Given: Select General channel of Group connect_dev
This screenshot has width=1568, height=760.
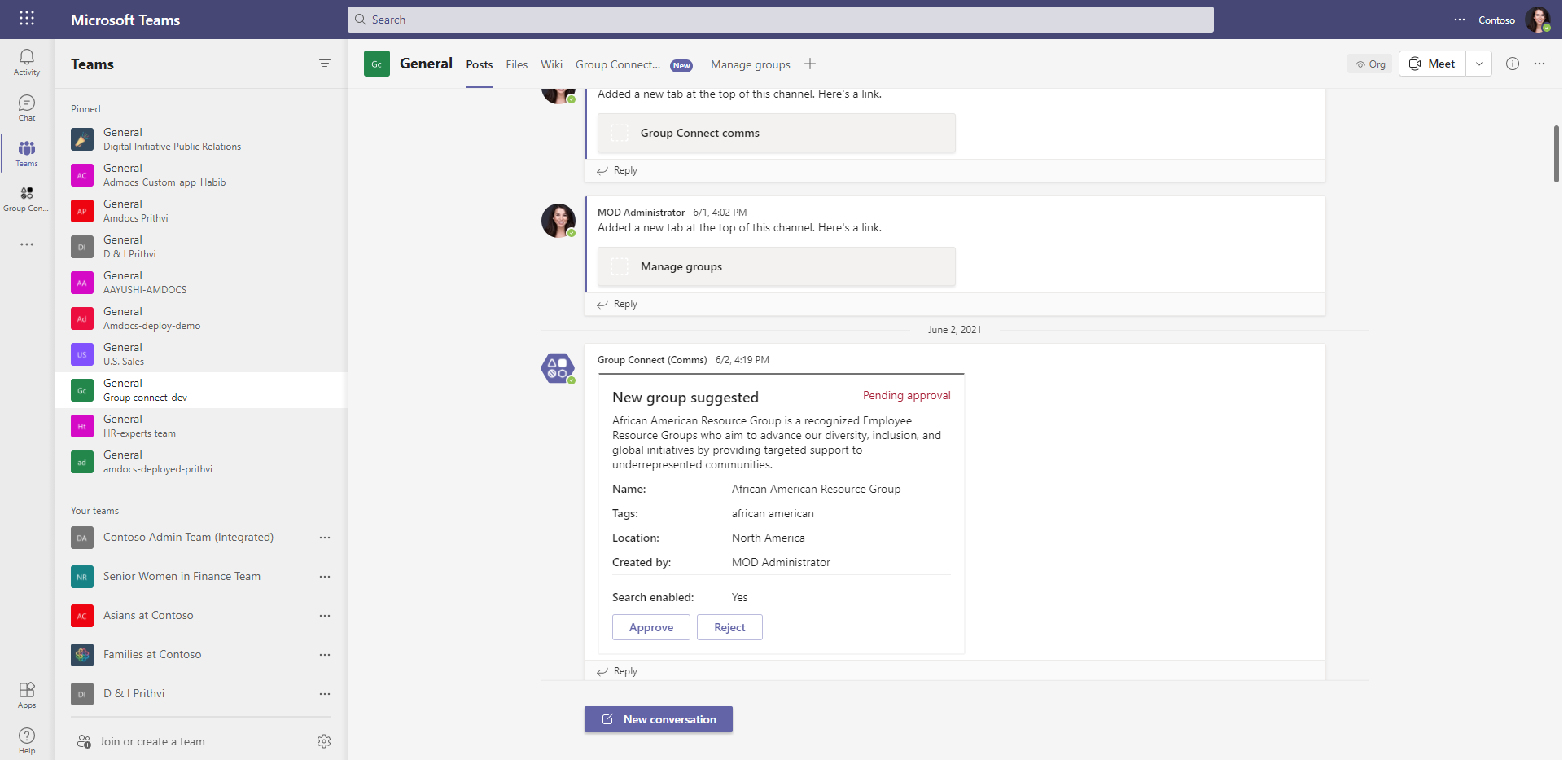Looking at the screenshot, I should (200, 390).
